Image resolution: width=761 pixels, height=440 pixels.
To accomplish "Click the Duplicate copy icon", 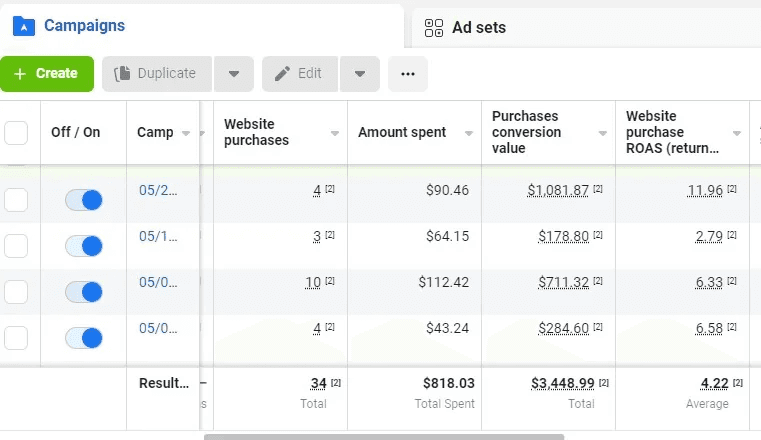I will pos(122,73).
